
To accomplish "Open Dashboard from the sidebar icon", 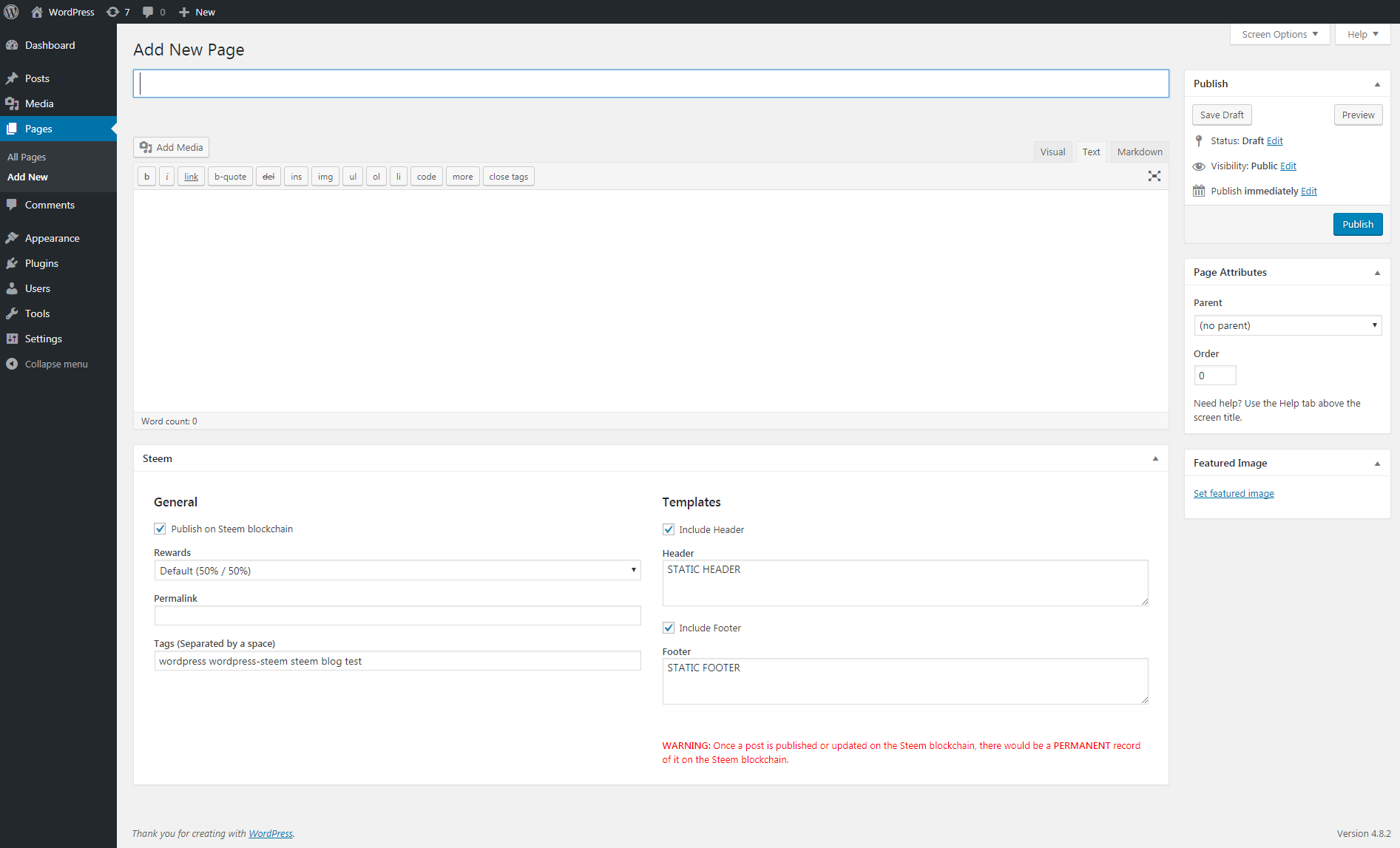I will tap(12, 45).
